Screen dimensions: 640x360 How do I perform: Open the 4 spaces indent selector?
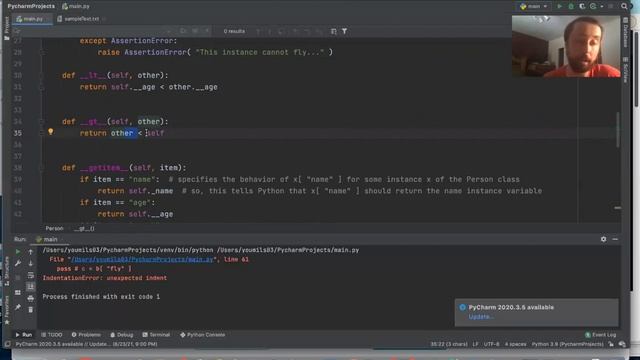pyautogui.click(x=515, y=344)
